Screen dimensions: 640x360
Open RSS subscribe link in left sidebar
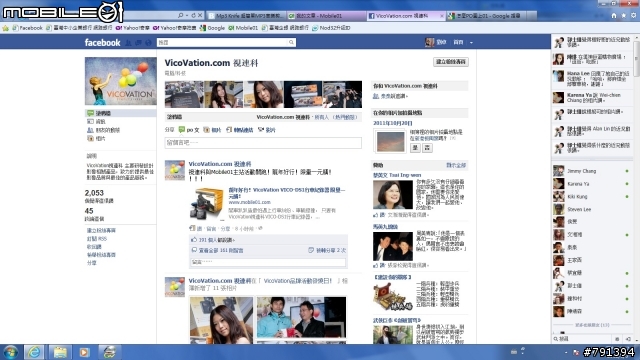click(x=97, y=239)
